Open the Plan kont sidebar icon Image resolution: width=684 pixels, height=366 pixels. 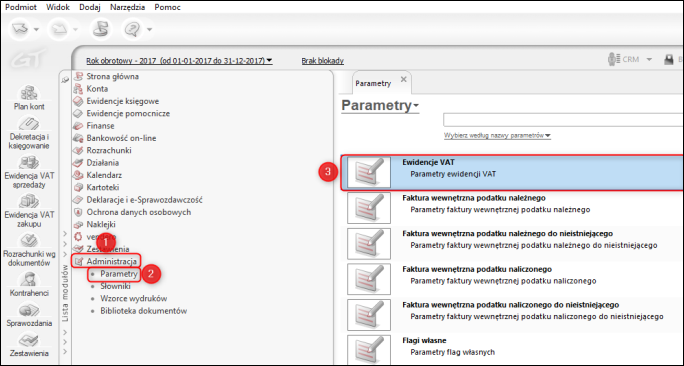tap(29, 93)
